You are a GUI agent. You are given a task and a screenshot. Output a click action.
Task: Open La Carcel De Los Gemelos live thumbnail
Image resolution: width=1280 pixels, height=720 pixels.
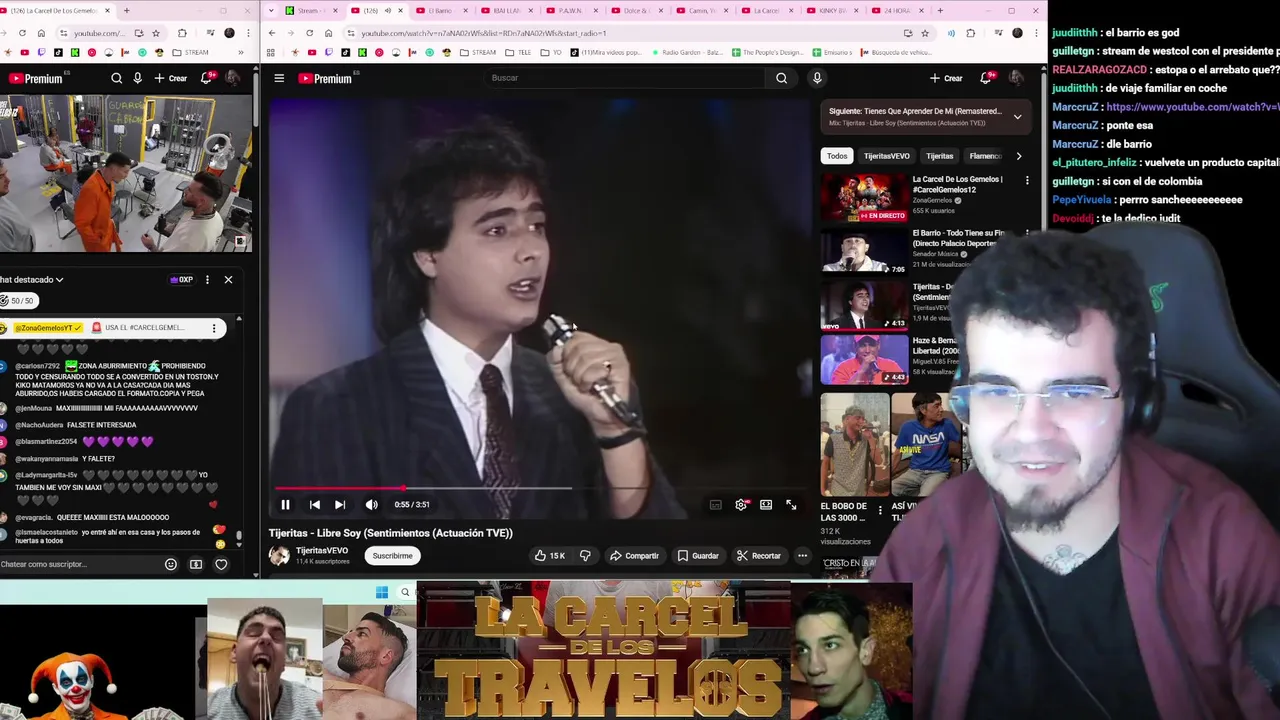click(x=864, y=197)
